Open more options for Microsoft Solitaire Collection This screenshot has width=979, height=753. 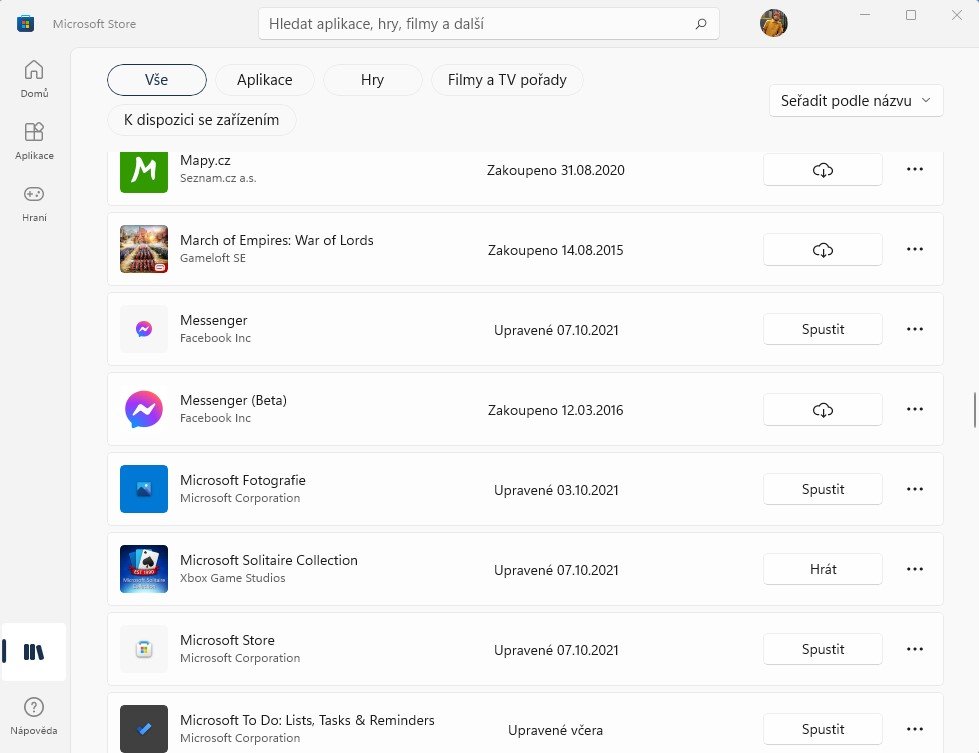[x=915, y=569]
